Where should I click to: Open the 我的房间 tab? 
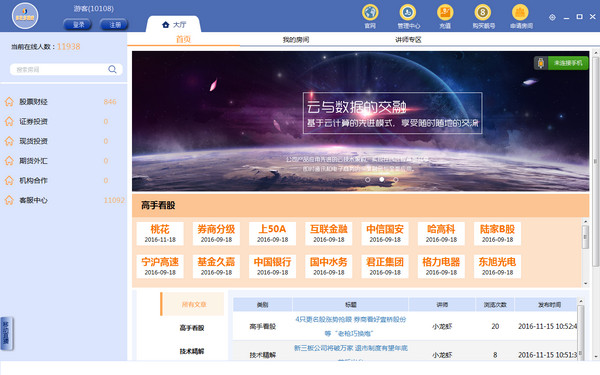[x=296, y=39]
